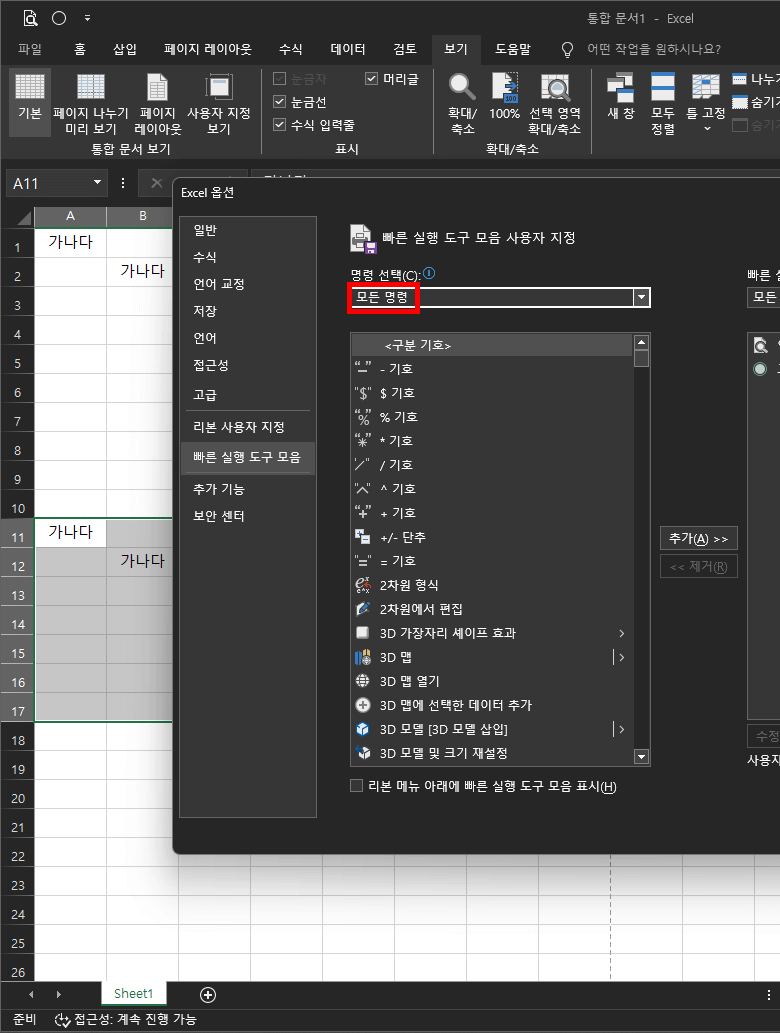Click the search document icon in title bar
The image size is (780, 1033).
[30, 18]
